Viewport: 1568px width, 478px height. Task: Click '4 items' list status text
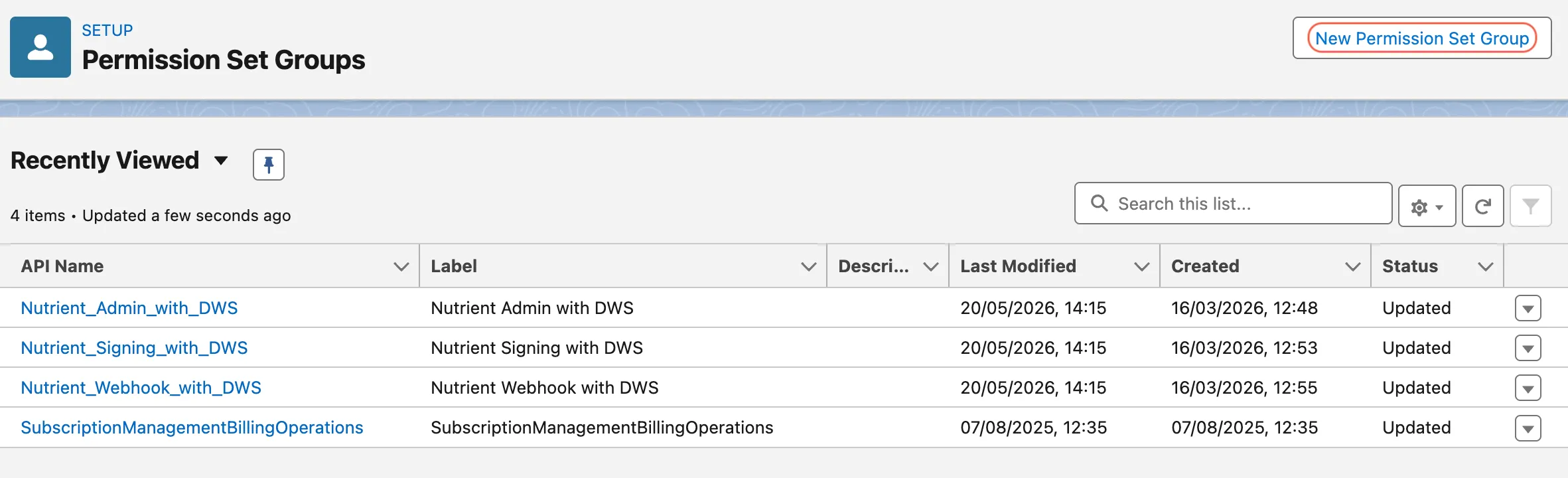(38, 216)
